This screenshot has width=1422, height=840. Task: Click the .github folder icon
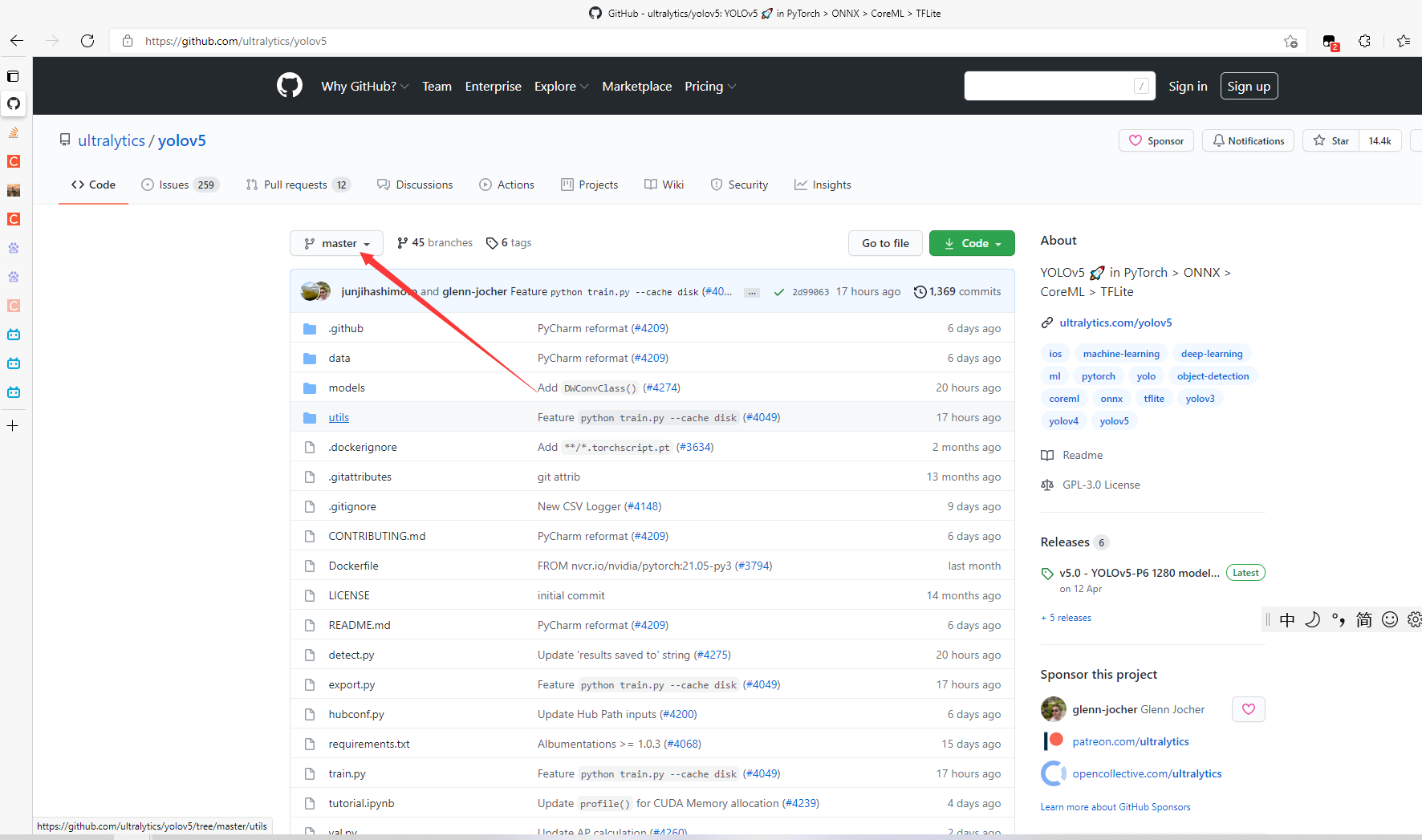310,329
